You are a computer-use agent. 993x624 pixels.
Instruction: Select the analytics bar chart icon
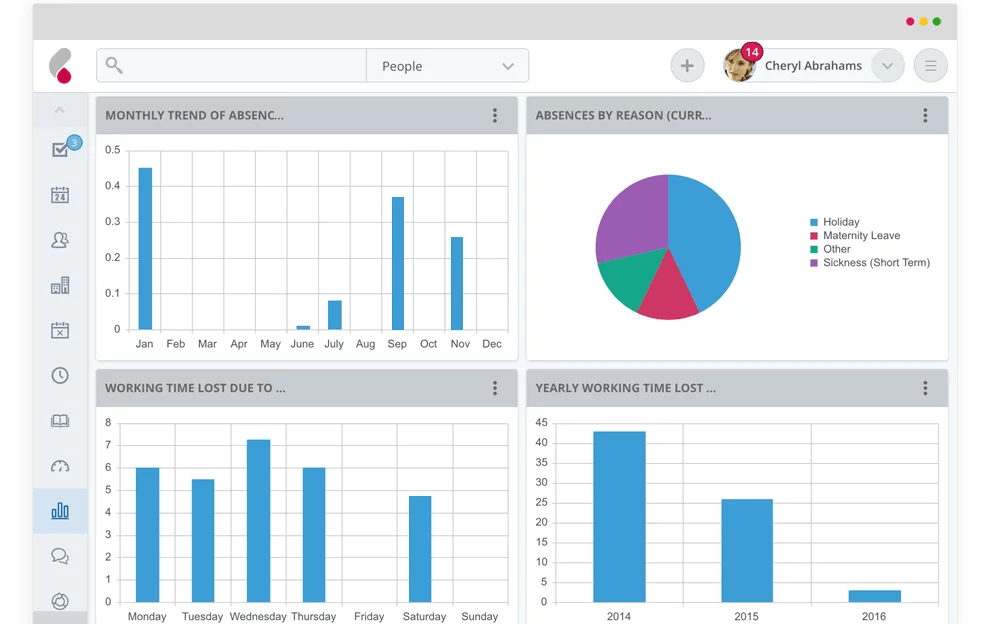click(x=60, y=510)
